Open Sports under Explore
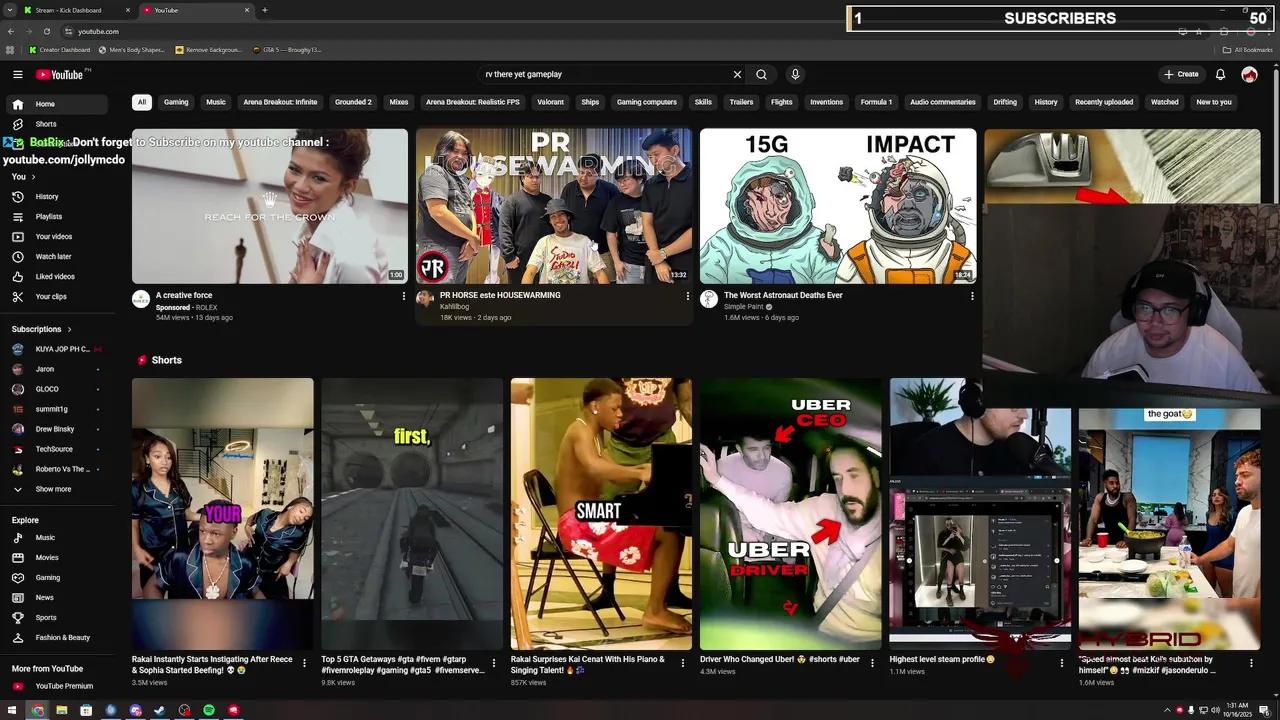The height and width of the screenshot is (720, 1280). coord(56,618)
